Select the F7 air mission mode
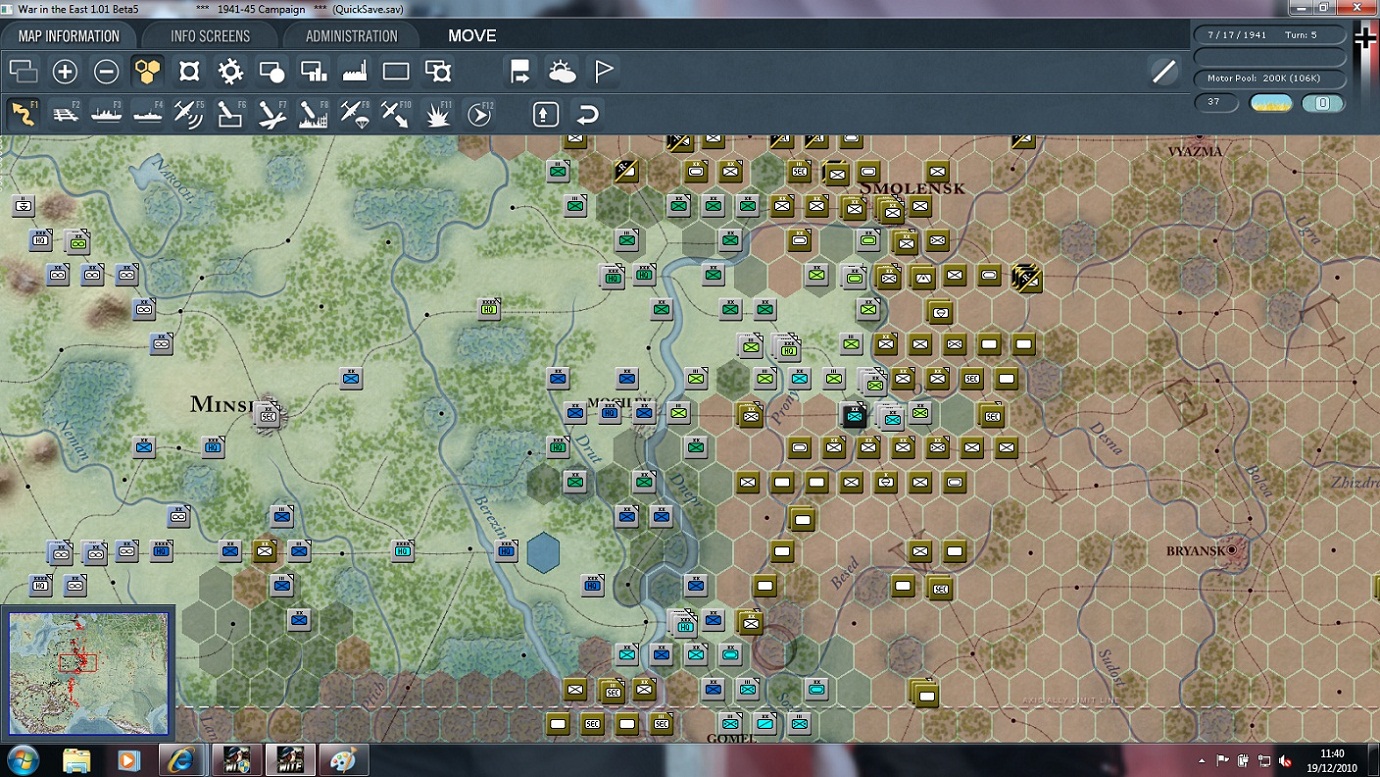The width and height of the screenshot is (1380, 777). (x=272, y=114)
